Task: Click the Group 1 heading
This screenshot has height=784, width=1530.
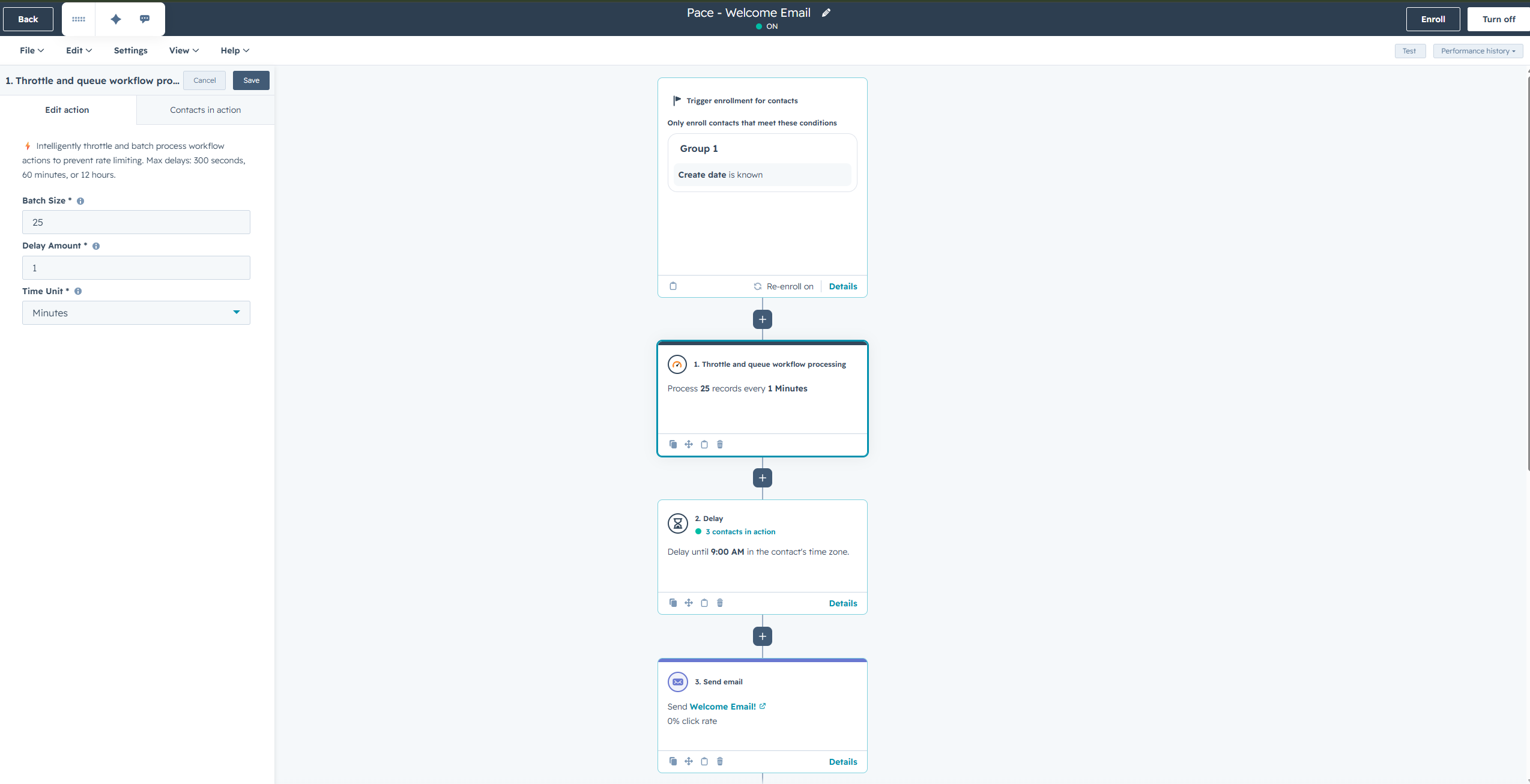Action: tap(699, 148)
